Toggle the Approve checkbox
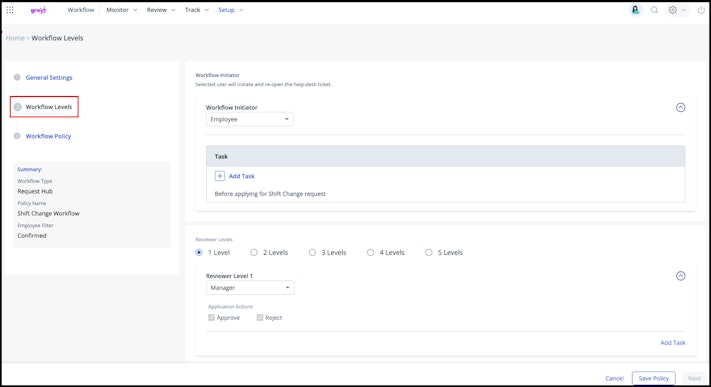 click(x=211, y=318)
